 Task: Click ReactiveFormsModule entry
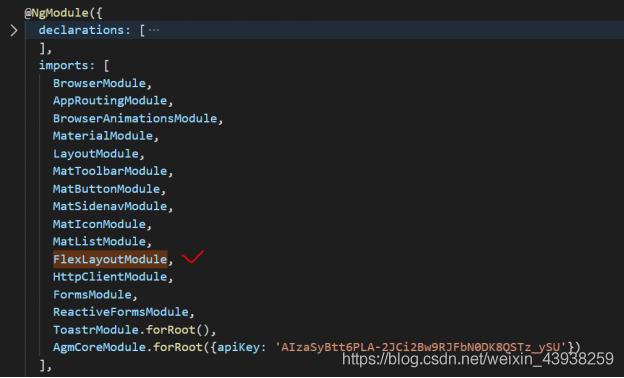(121, 312)
